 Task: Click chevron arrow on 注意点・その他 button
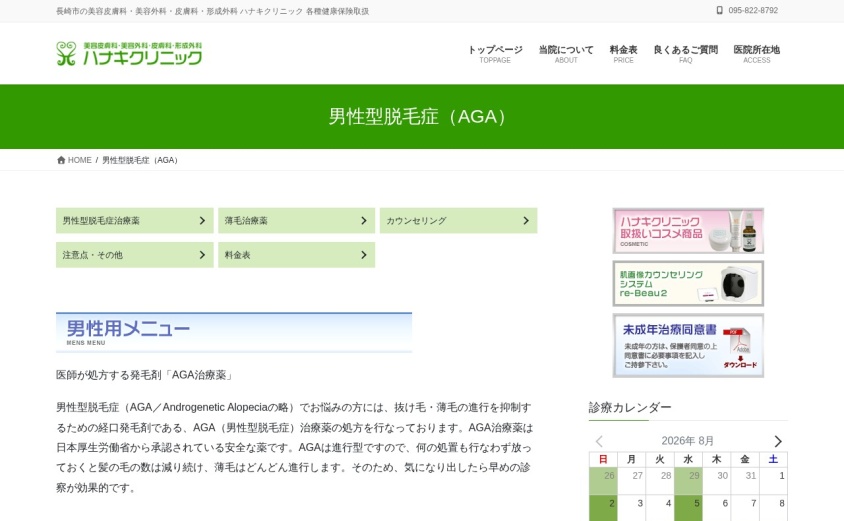[x=202, y=255]
